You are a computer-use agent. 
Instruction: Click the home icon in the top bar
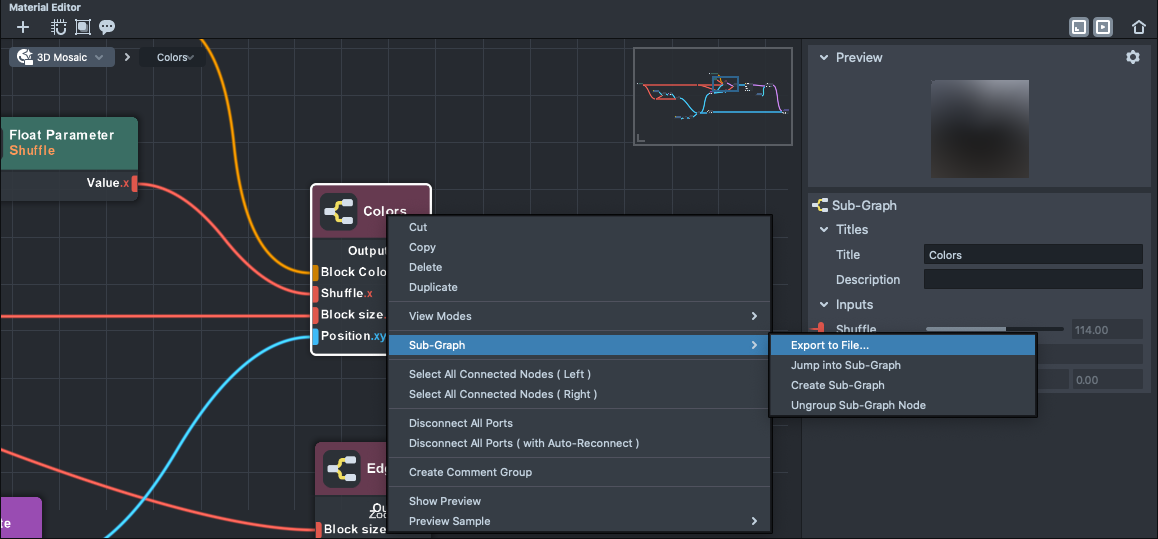(1139, 27)
